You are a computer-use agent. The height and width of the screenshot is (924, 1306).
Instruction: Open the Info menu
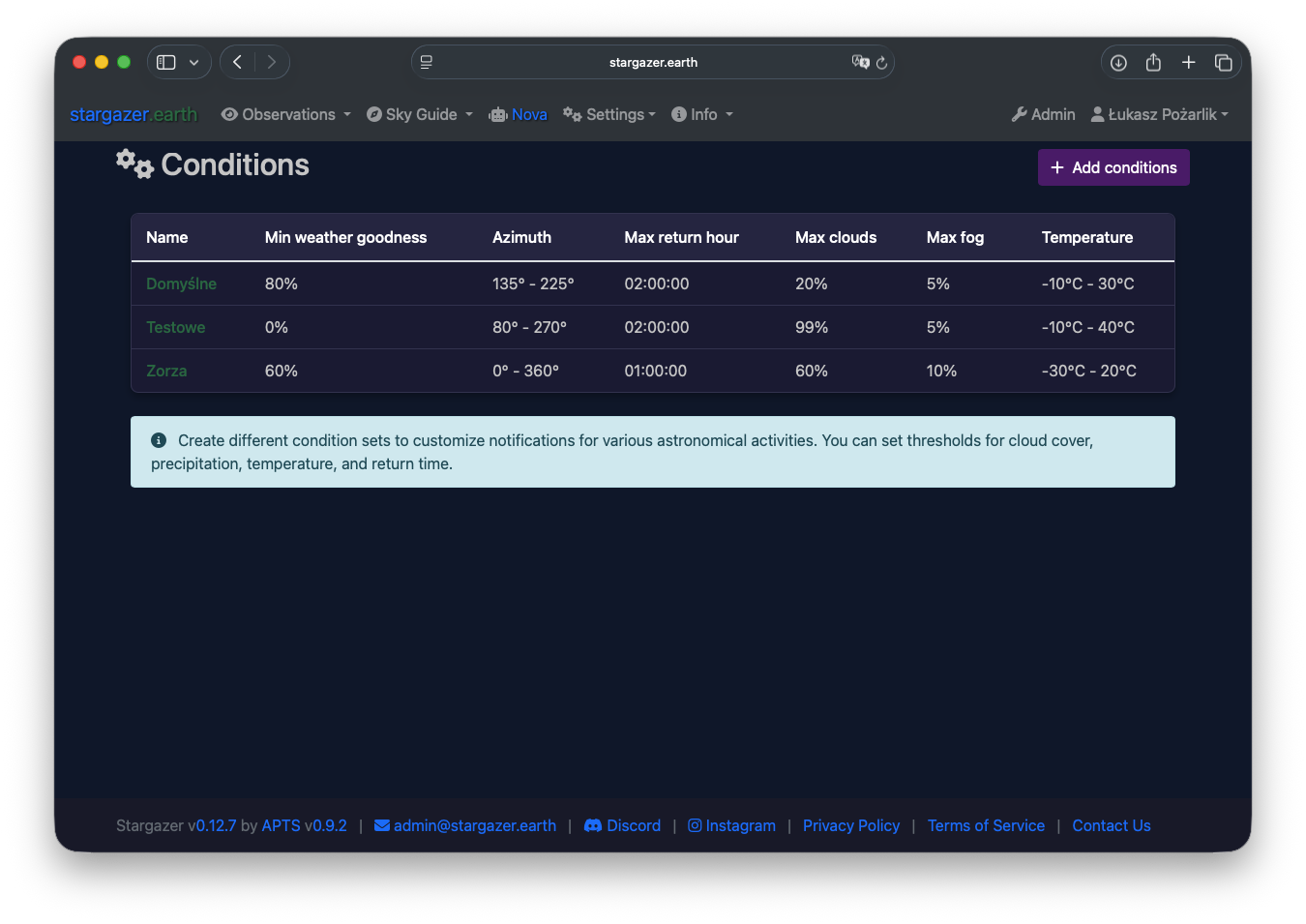(702, 114)
